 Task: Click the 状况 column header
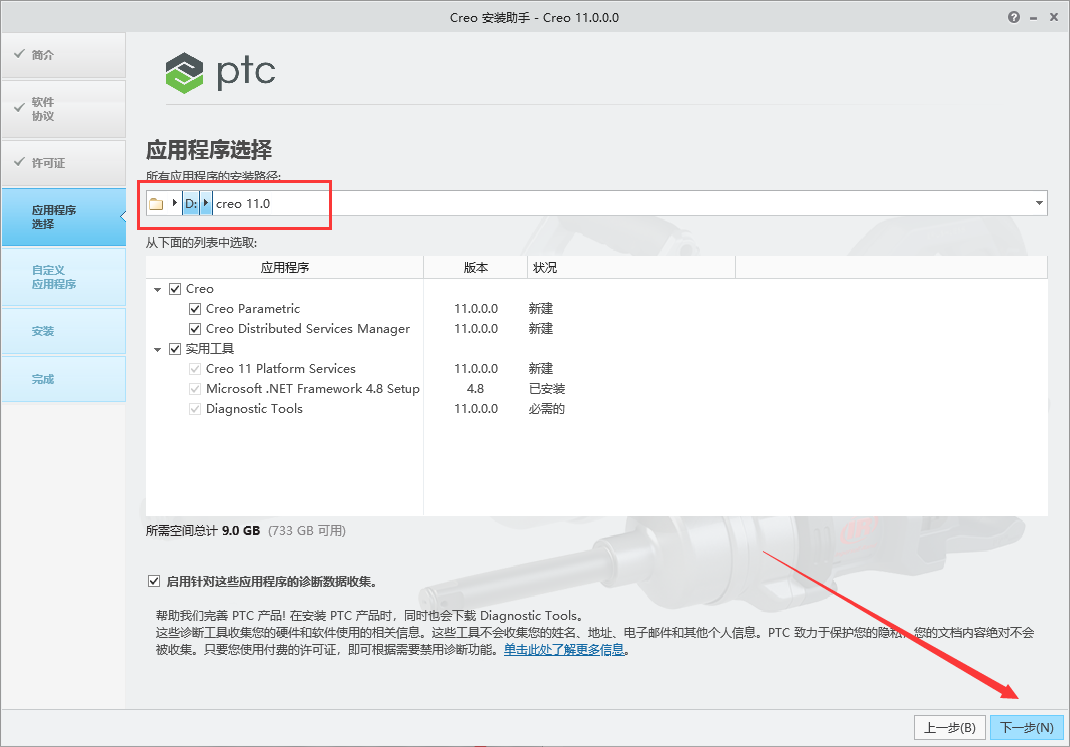545,266
